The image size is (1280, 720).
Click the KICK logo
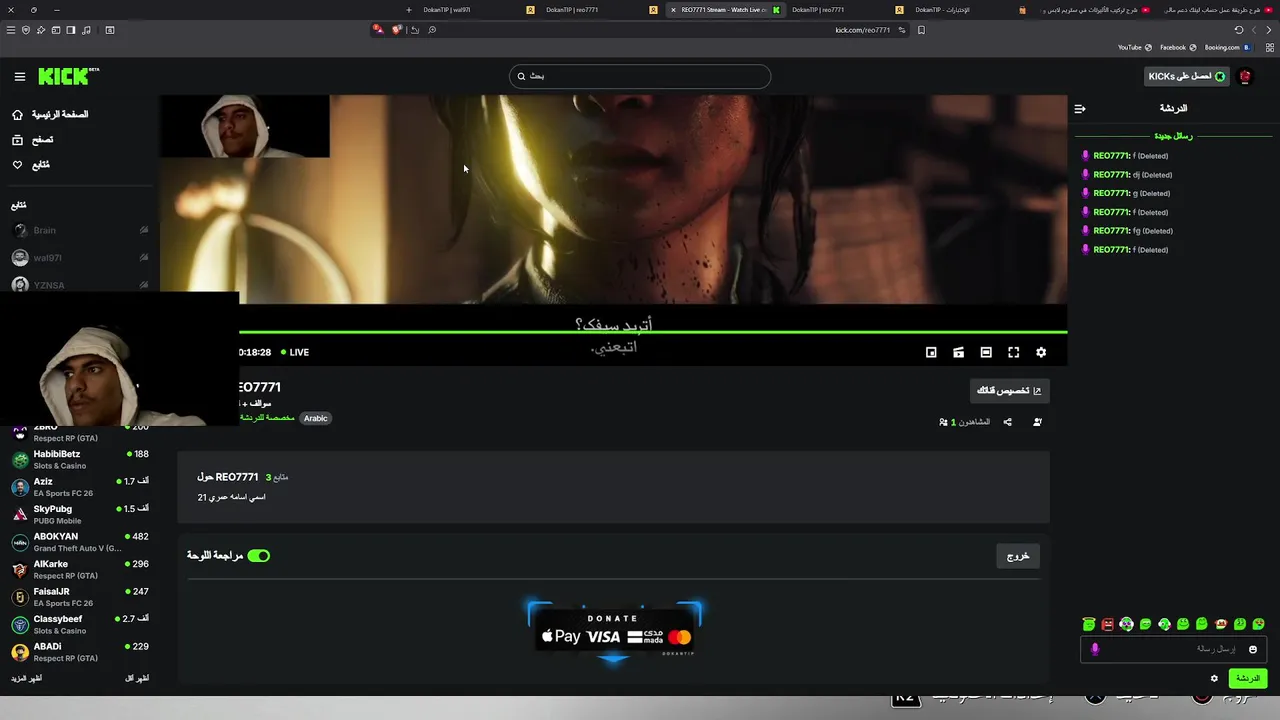click(68, 76)
